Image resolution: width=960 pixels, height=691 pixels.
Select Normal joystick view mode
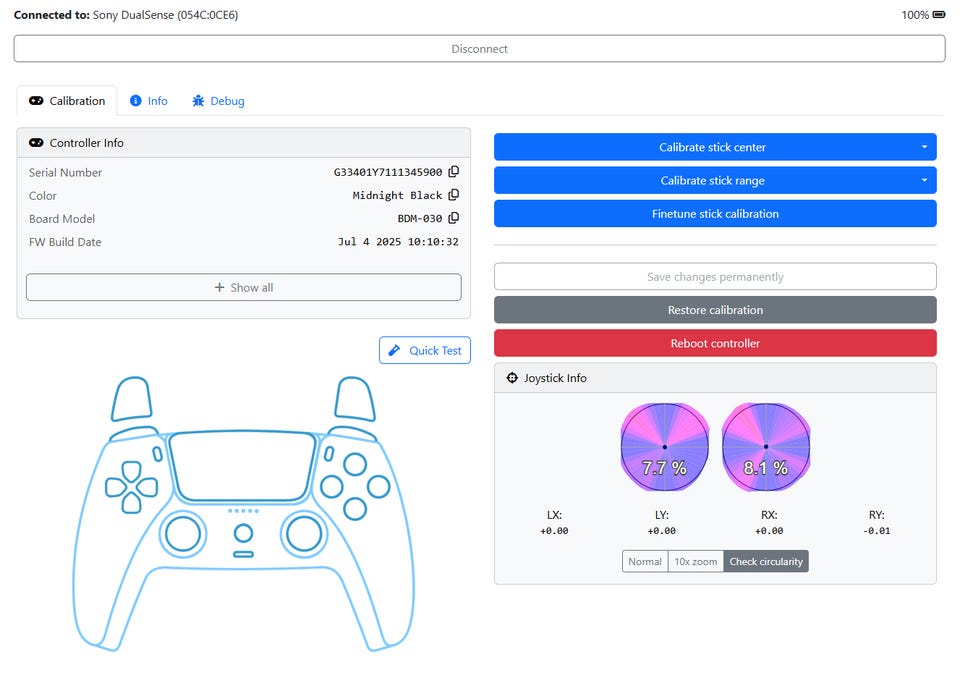(645, 561)
